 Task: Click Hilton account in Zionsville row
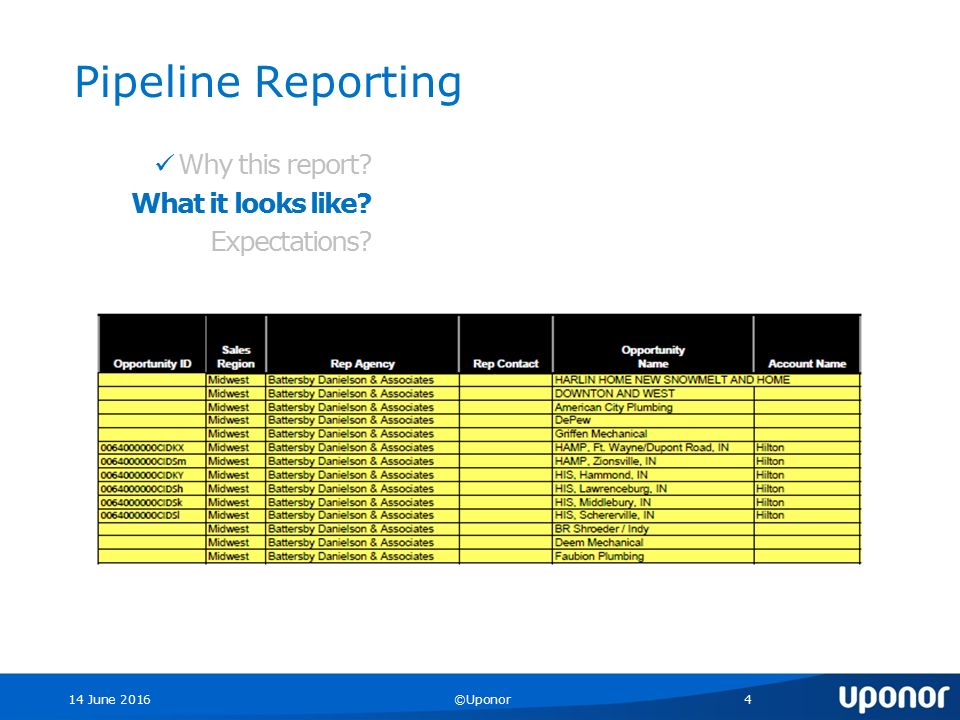pos(807,461)
